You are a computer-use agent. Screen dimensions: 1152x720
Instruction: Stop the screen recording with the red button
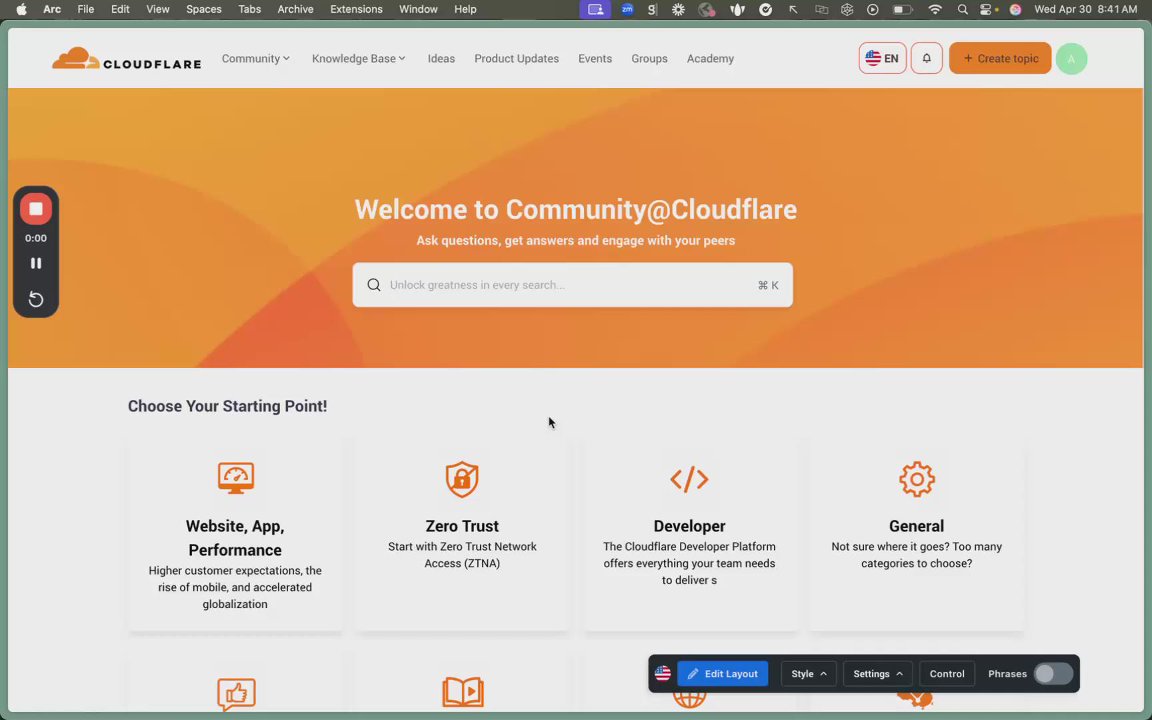click(x=35, y=209)
